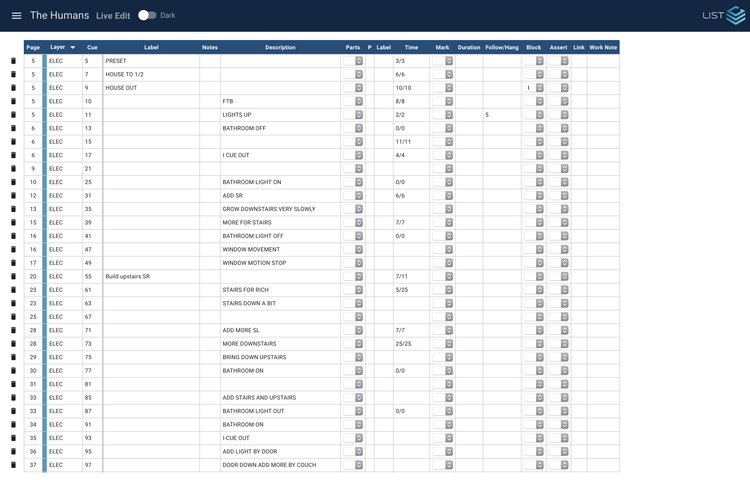Click the Live Edit label
The height and width of the screenshot is (480, 750).
(113, 16)
